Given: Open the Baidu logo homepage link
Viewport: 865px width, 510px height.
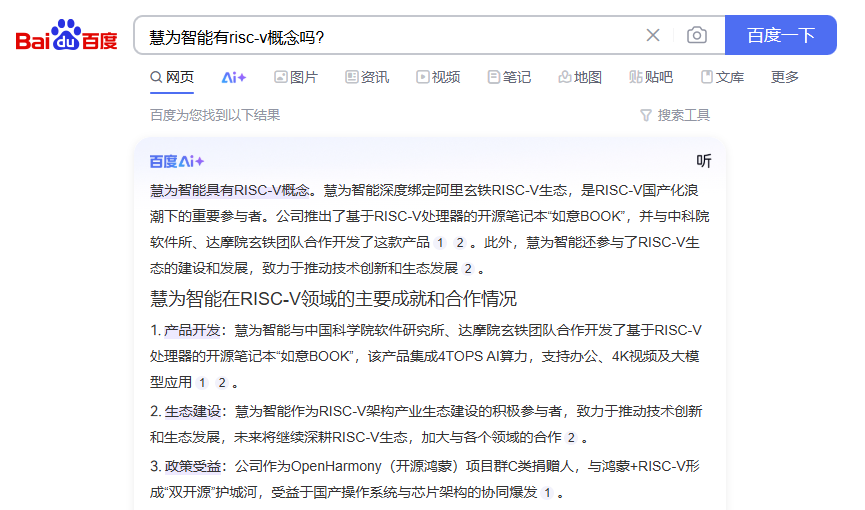Looking at the screenshot, I should 66,35.
